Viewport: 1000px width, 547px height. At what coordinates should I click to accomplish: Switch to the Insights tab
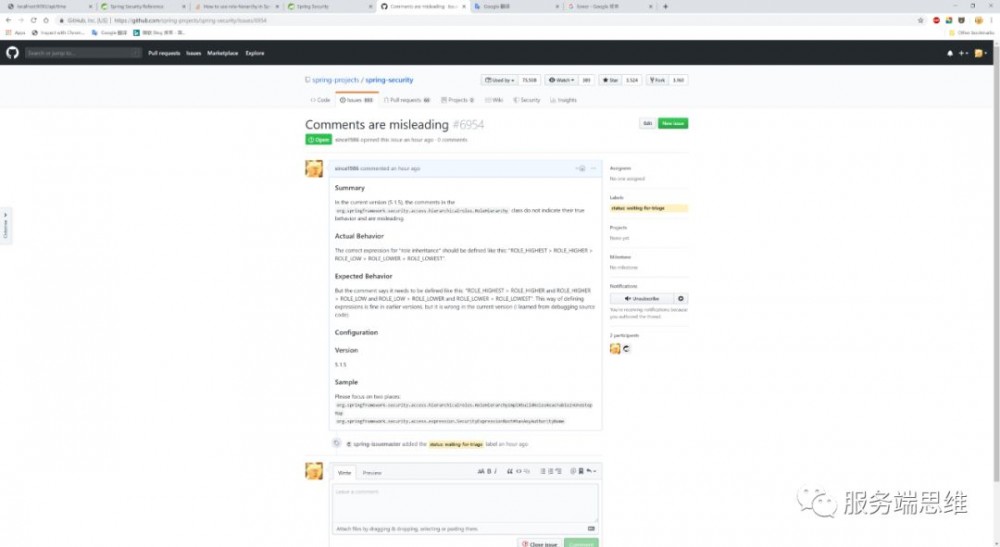[564, 100]
